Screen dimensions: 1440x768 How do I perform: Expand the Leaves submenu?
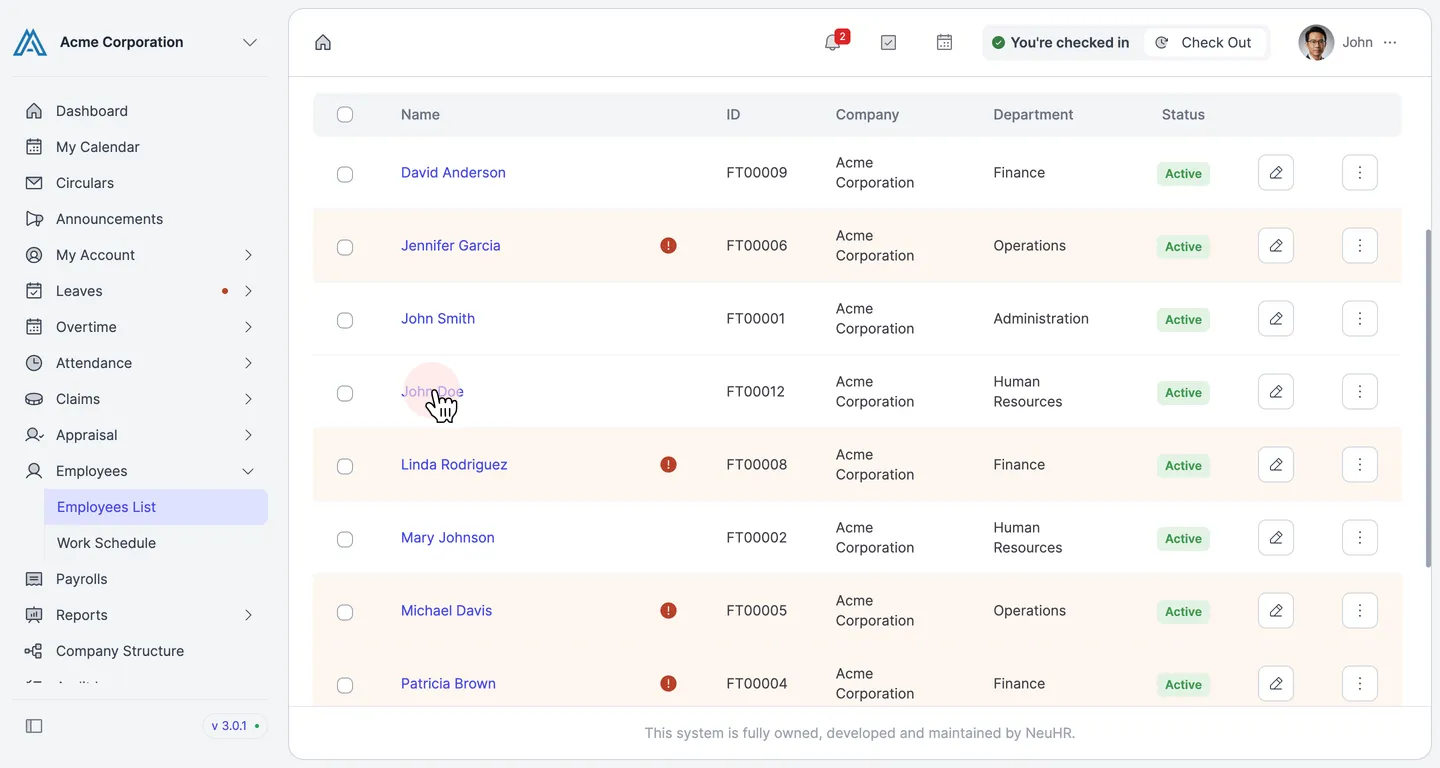point(248,291)
